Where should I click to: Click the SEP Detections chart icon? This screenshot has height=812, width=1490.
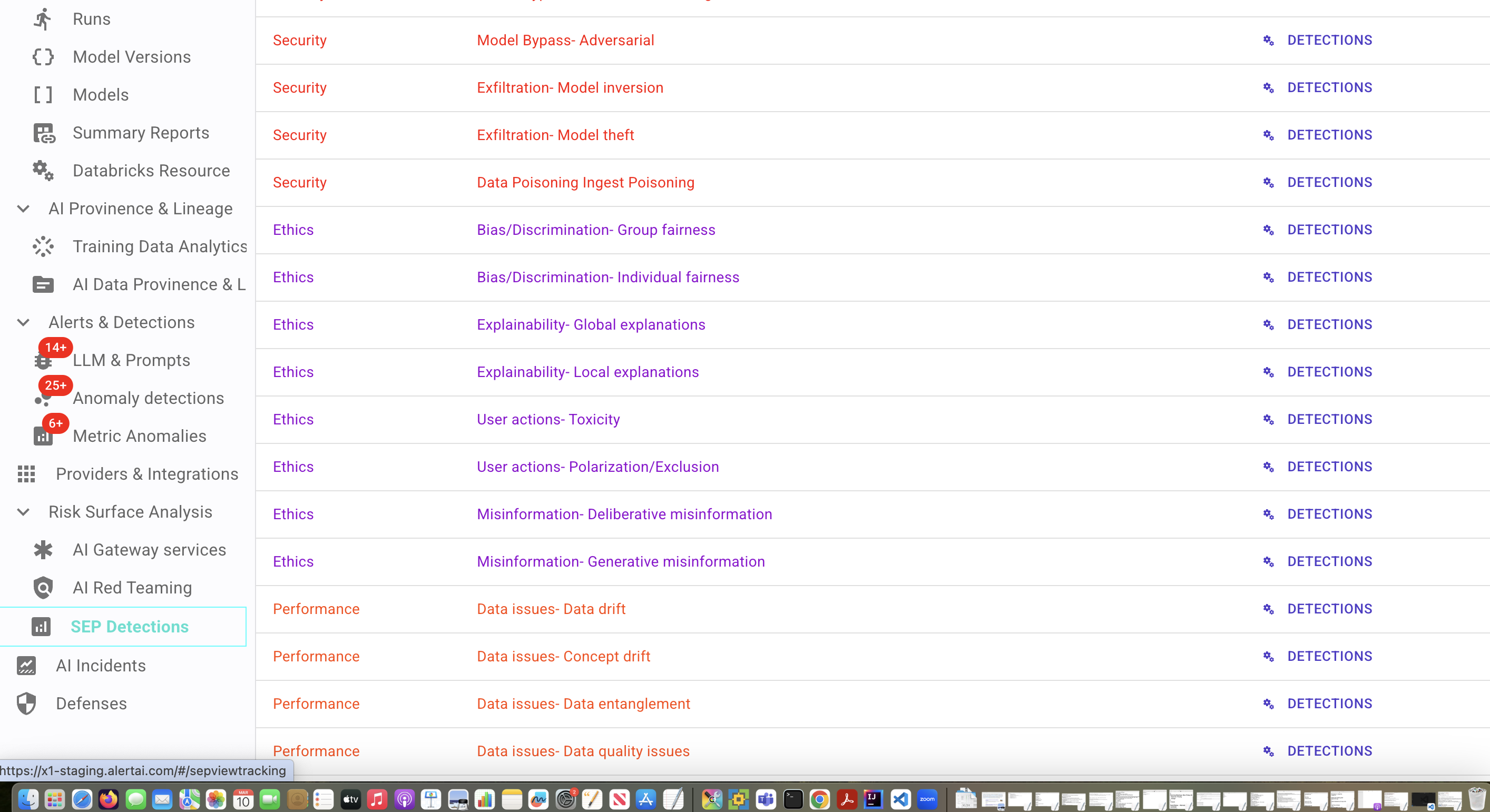coord(41,627)
